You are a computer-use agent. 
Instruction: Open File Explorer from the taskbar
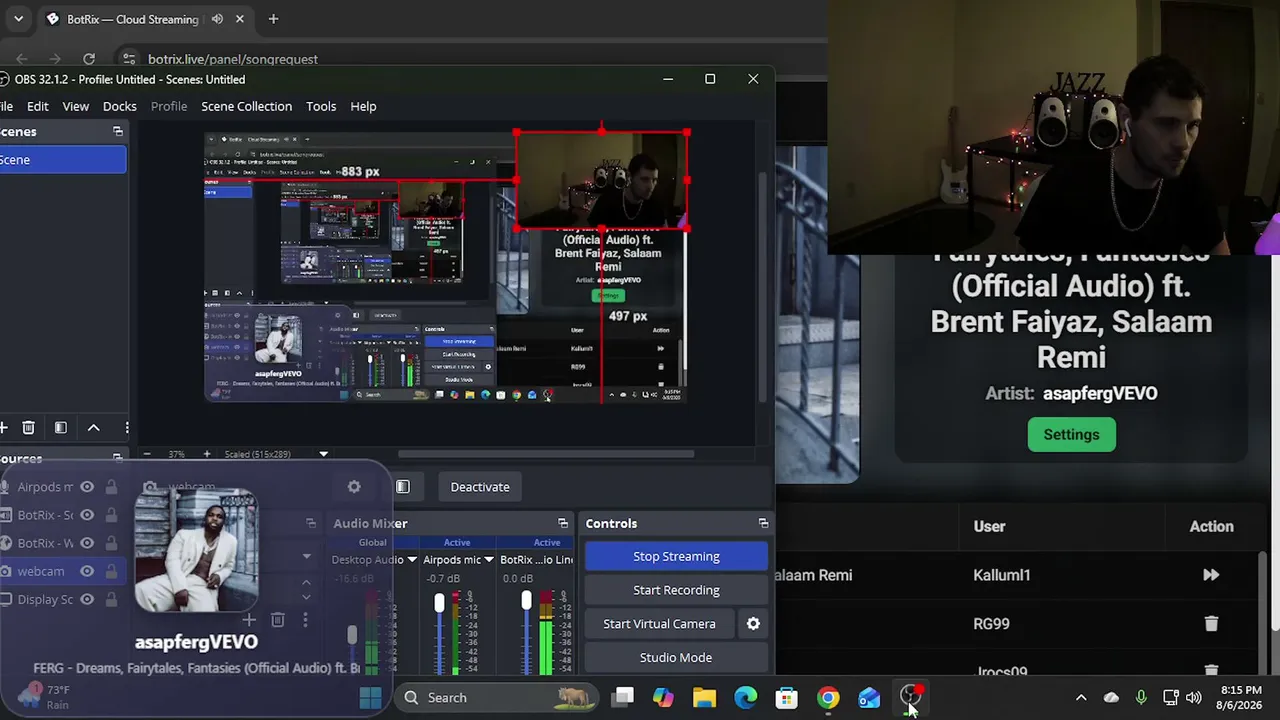(704, 698)
